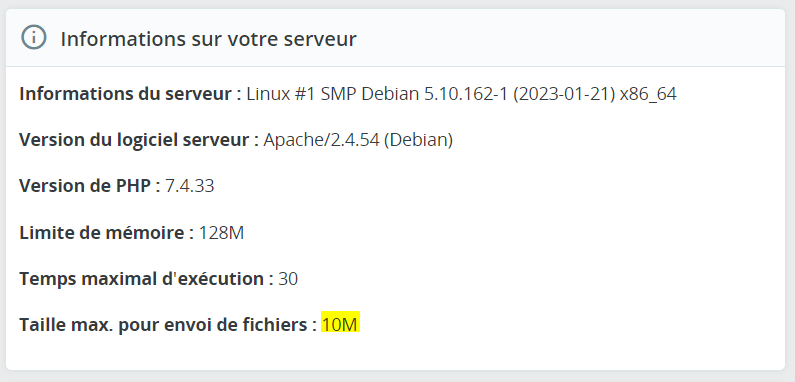The image size is (795, 382).
Task: Click the 128M memory limit value
Action: [221, 233]
